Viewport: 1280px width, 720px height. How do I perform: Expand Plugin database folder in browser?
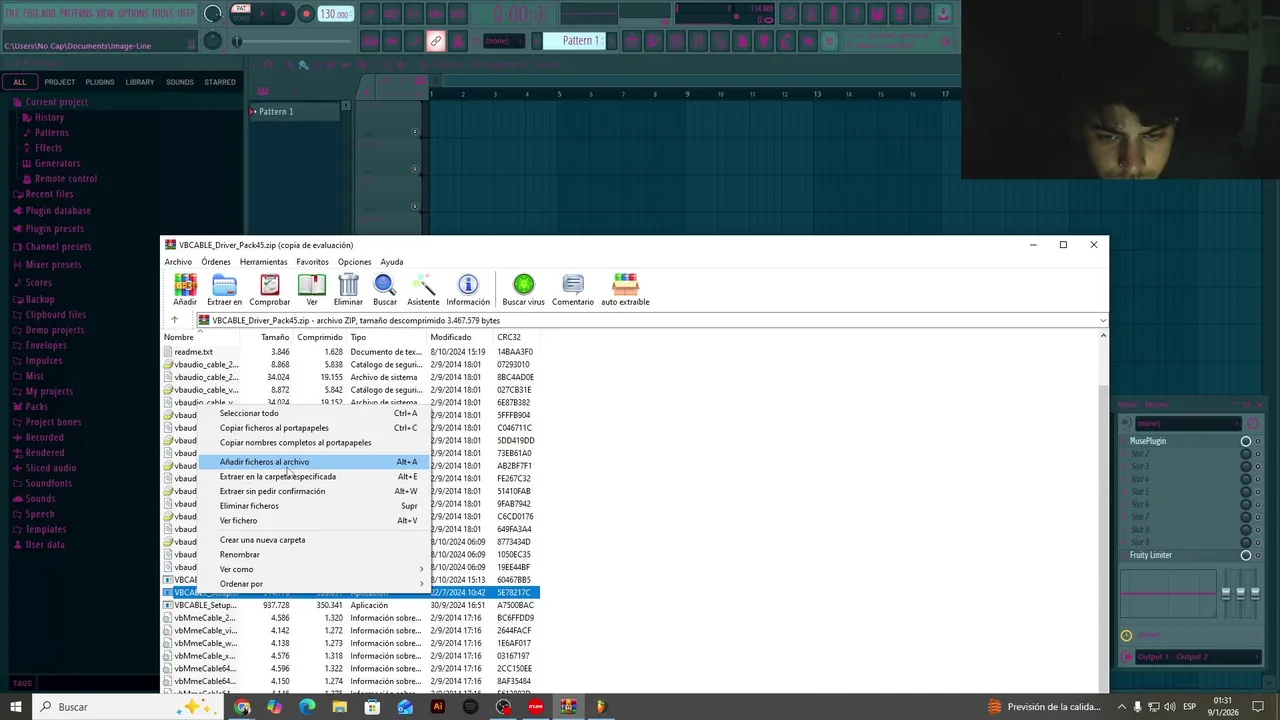coord(58,211)
